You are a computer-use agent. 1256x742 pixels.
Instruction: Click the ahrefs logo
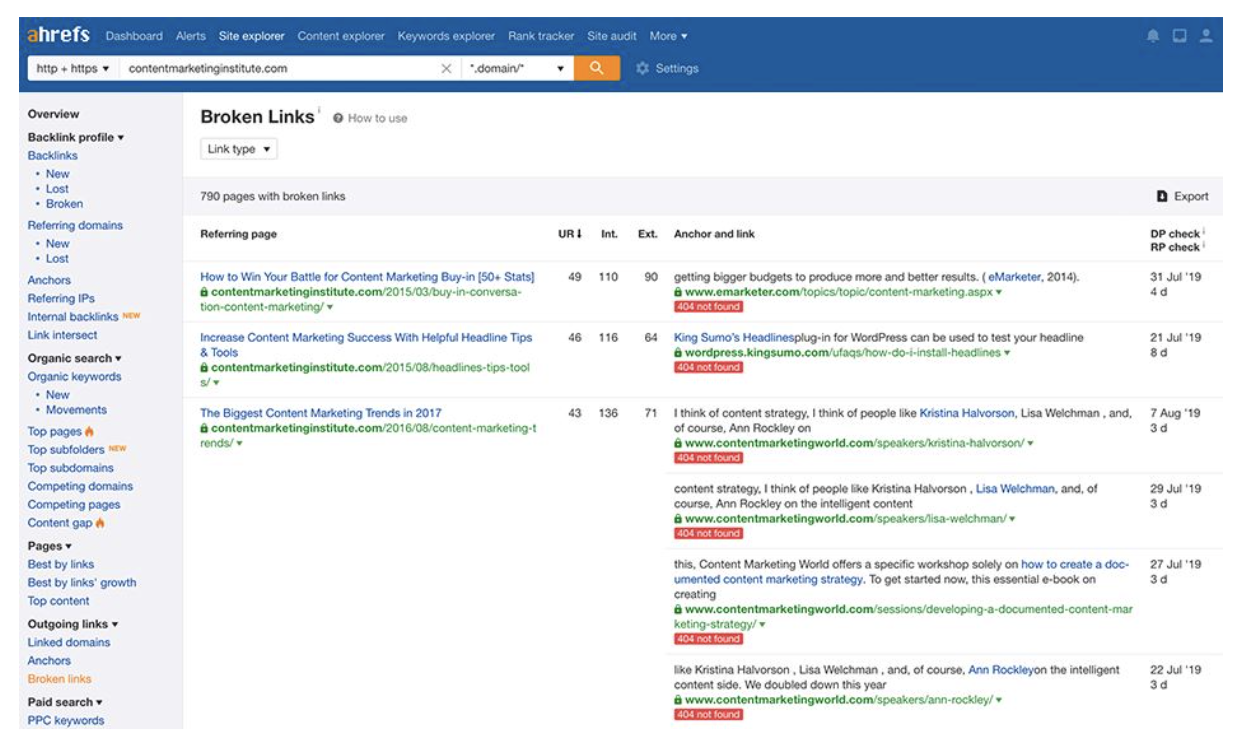tap(59, 35)
